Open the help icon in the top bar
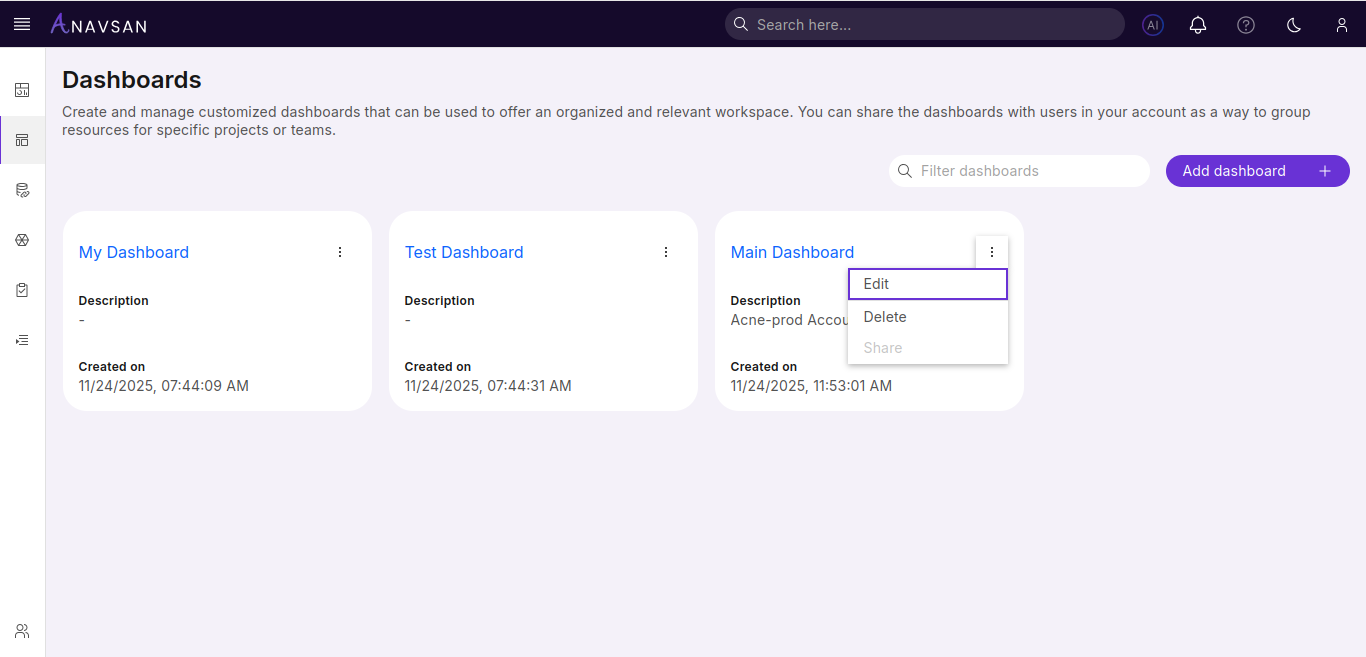1366x657 pixels. 1245,24
